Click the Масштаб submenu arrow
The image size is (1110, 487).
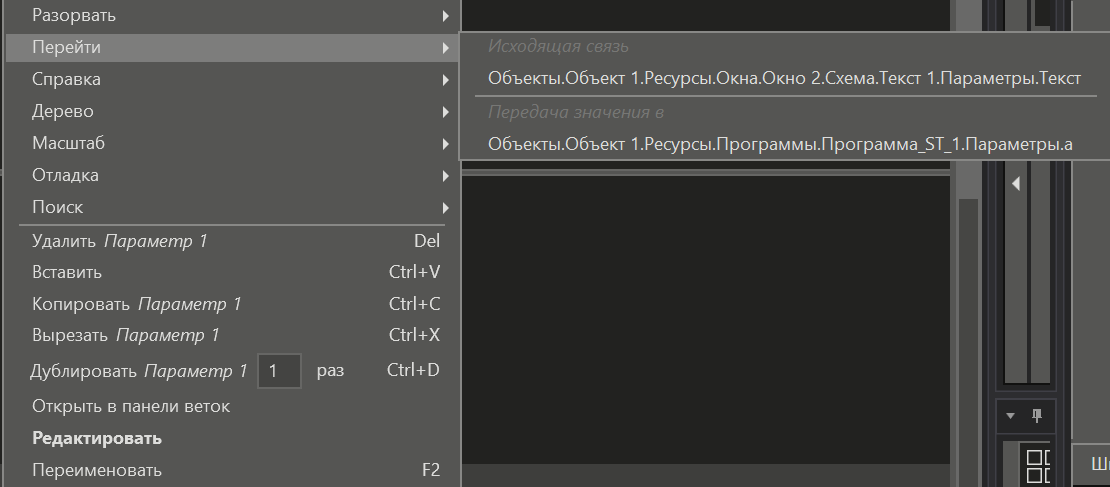[x=445, y=144]
